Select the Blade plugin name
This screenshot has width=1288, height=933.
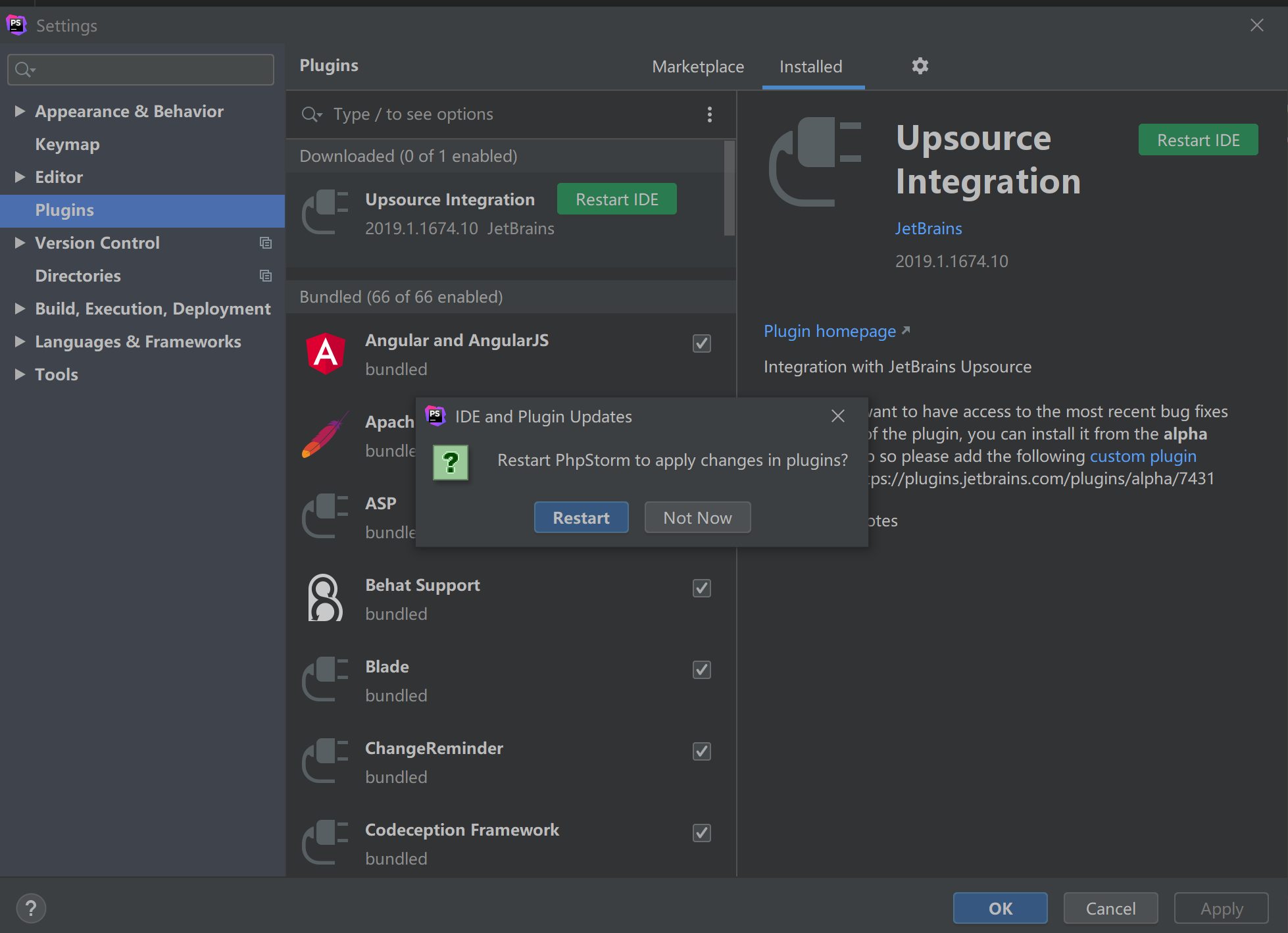[387, 667]
